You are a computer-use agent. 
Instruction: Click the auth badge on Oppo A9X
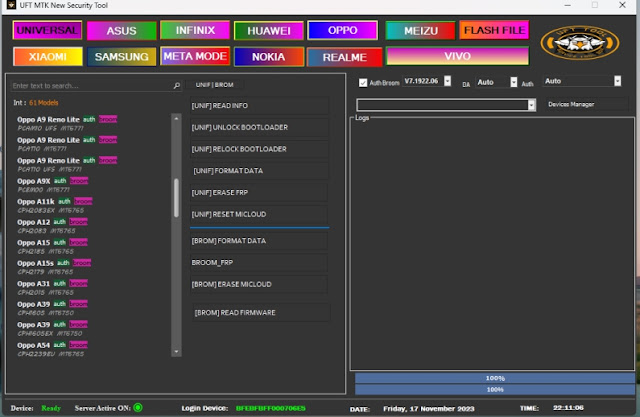pos(60,181)
